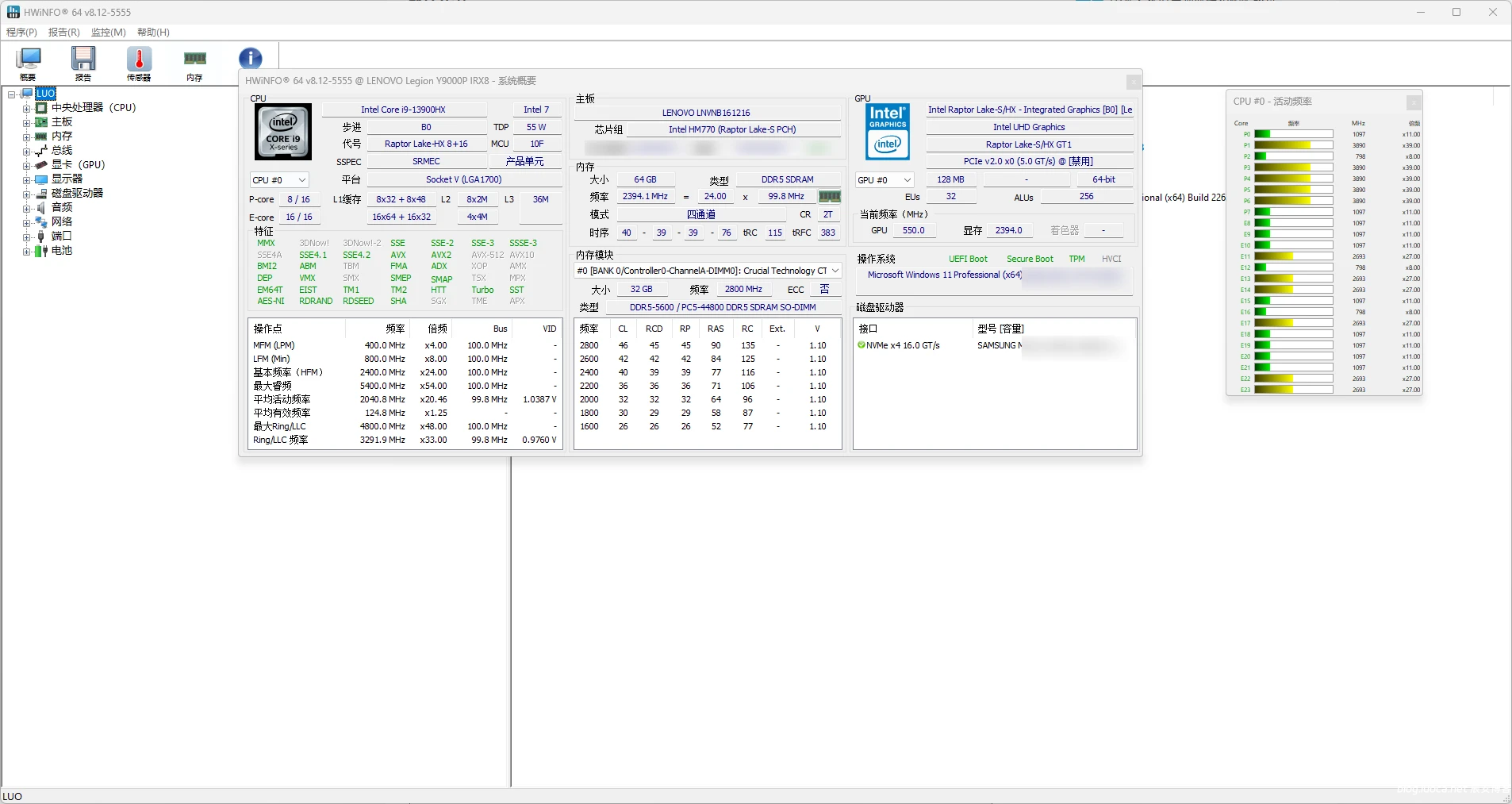Click the Secure Boot indicator
This screenshot has width=1512, height=804.
tap(1030, 259)
